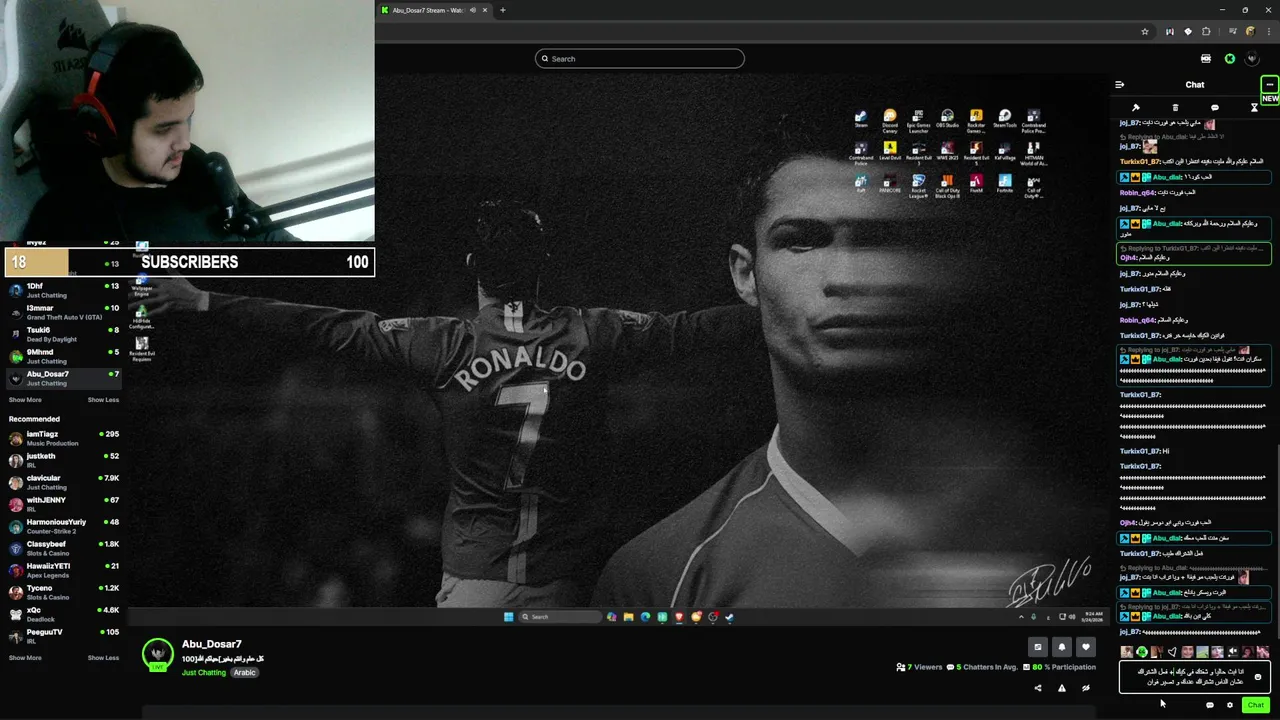Open Tsuki6 Dead By Daylight channel
1280x720 pixels.
tap(63, 334)
